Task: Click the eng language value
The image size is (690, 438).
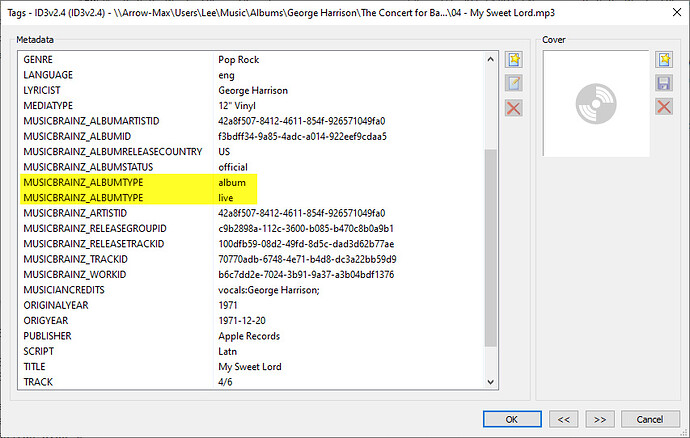Action: 226,75
